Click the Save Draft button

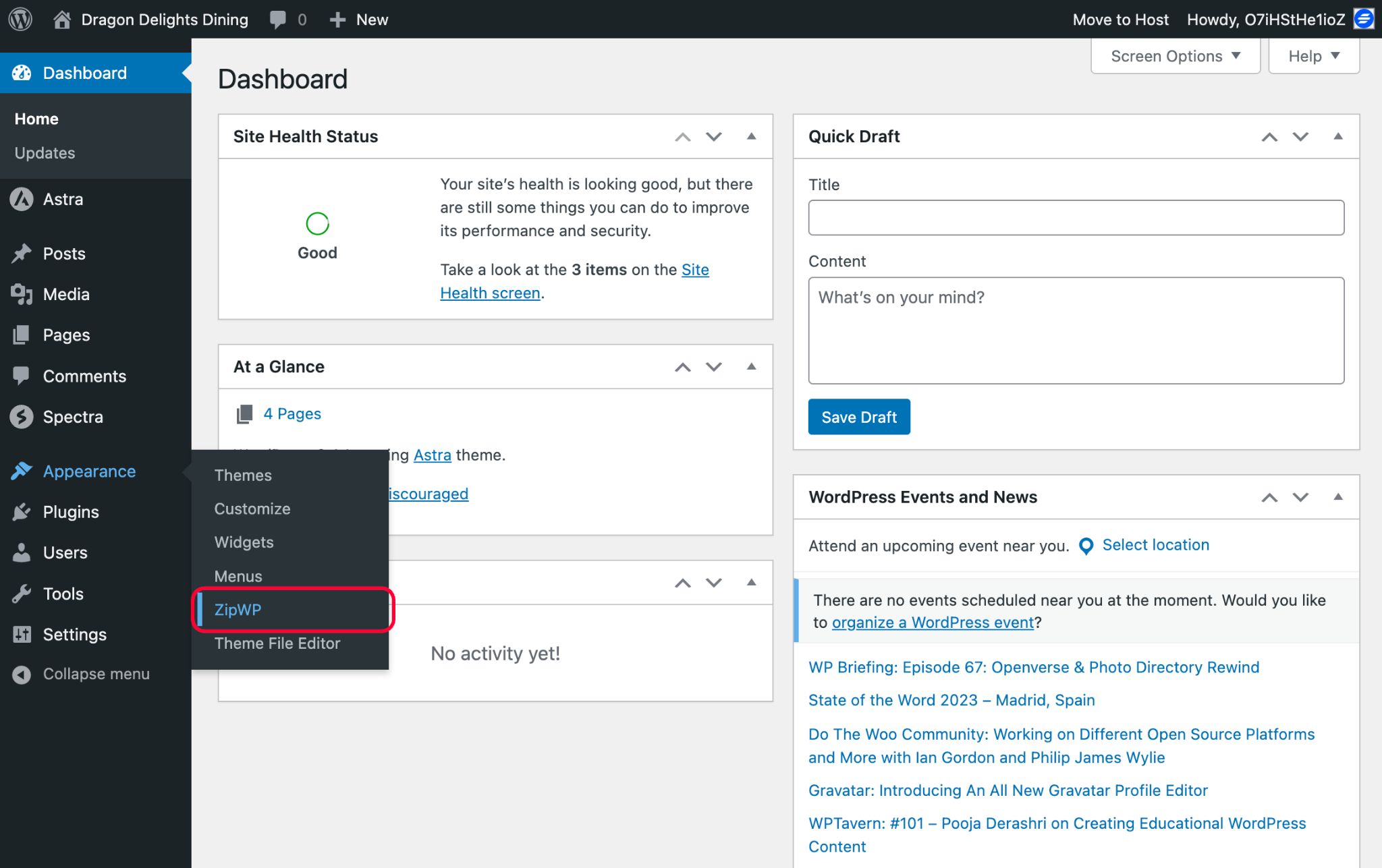[858, 417]
